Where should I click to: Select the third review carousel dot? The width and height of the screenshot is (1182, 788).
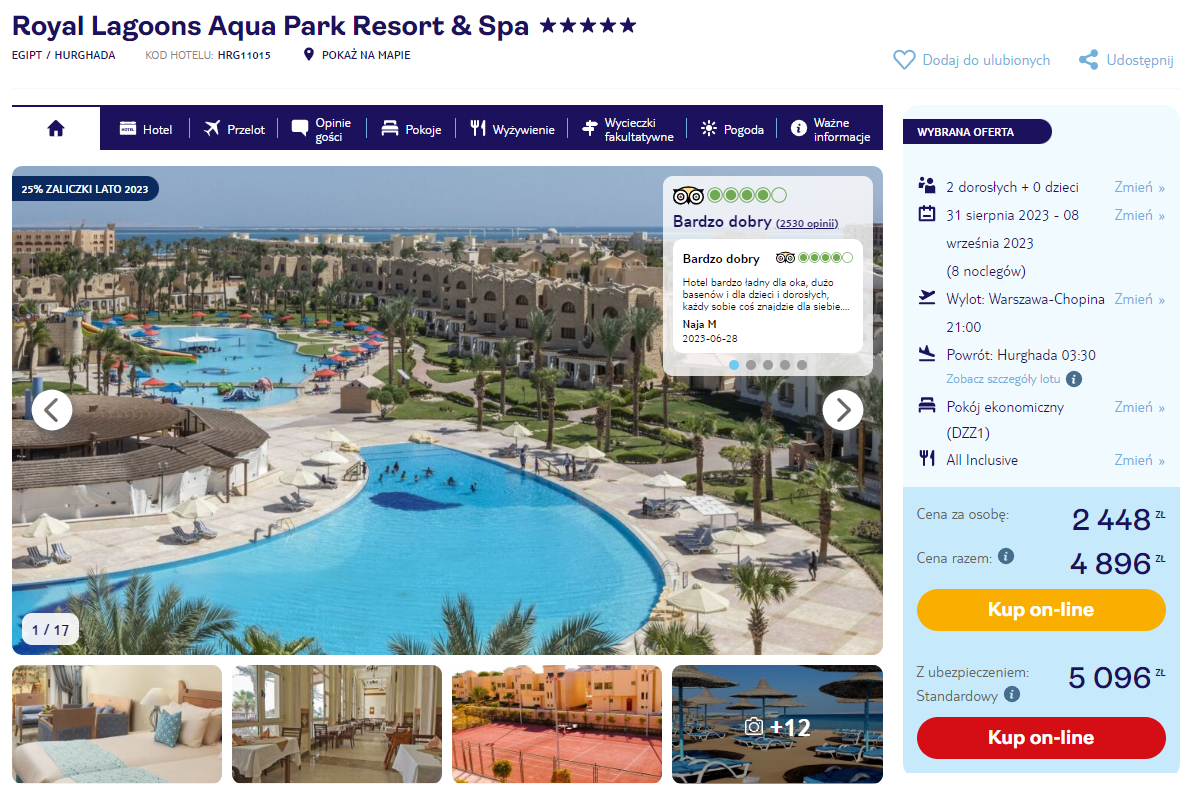point(767,365)
